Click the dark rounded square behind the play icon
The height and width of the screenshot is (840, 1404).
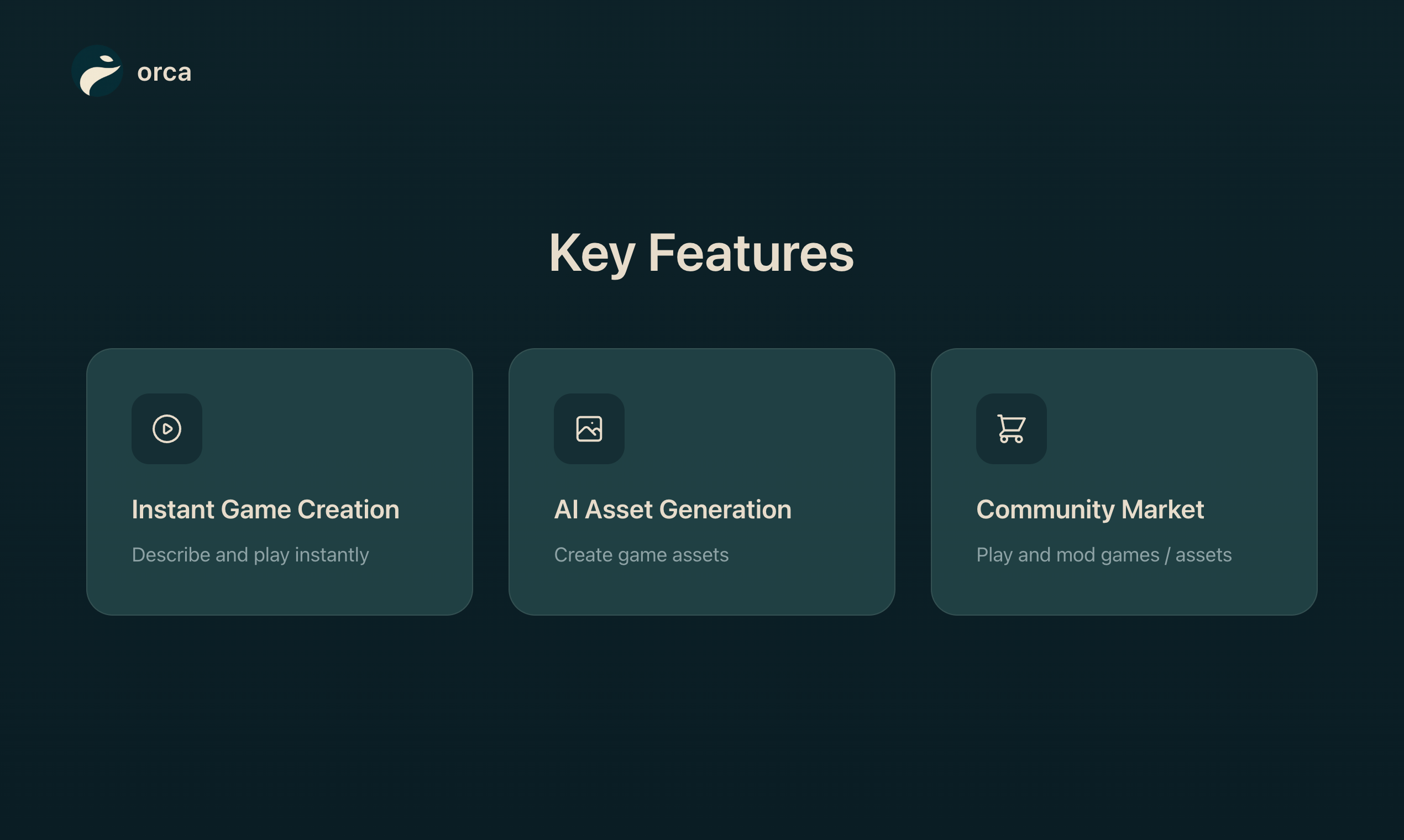tap(166, 429)
